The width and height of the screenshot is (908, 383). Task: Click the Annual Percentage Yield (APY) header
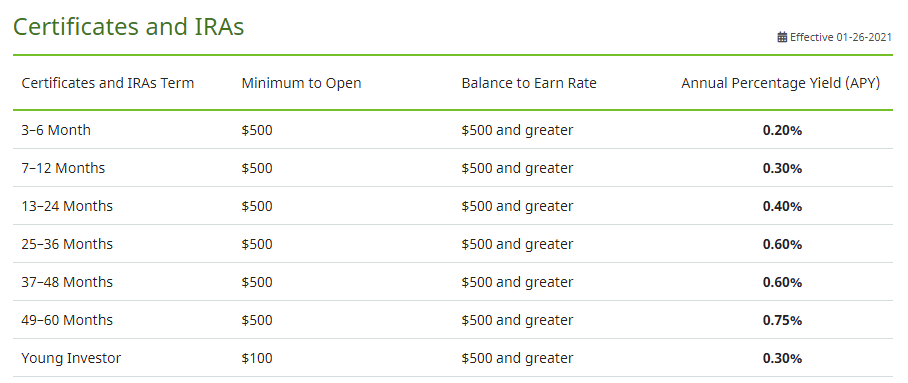point(781,83)
